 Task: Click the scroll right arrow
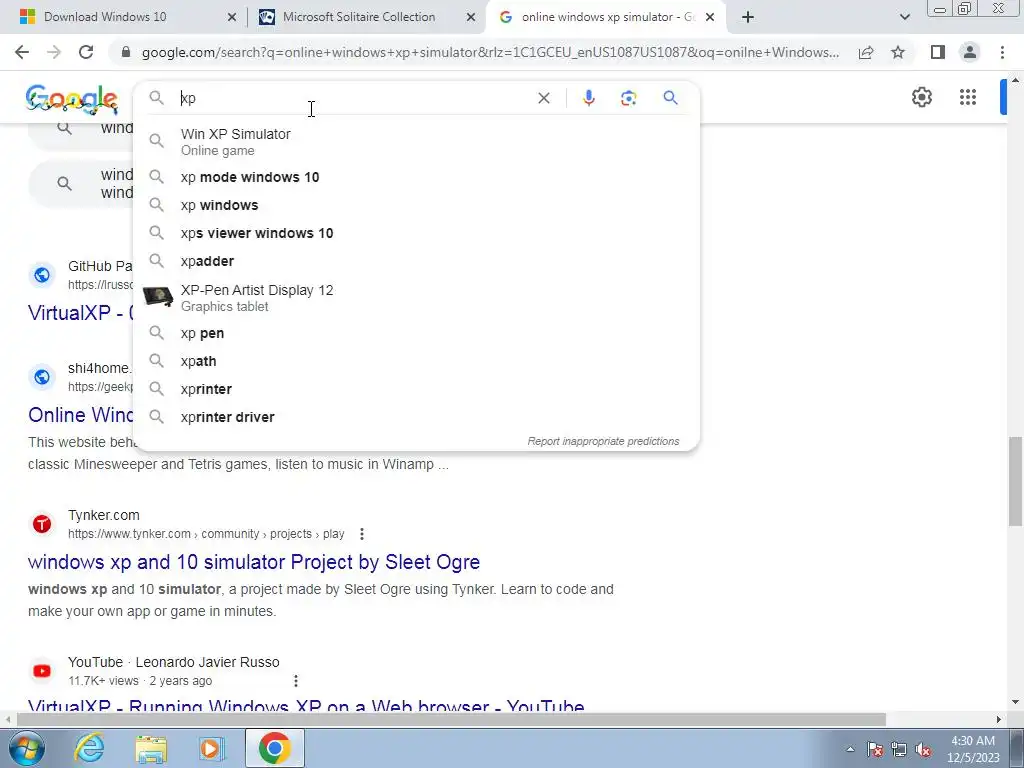click(x=999, y=720)
